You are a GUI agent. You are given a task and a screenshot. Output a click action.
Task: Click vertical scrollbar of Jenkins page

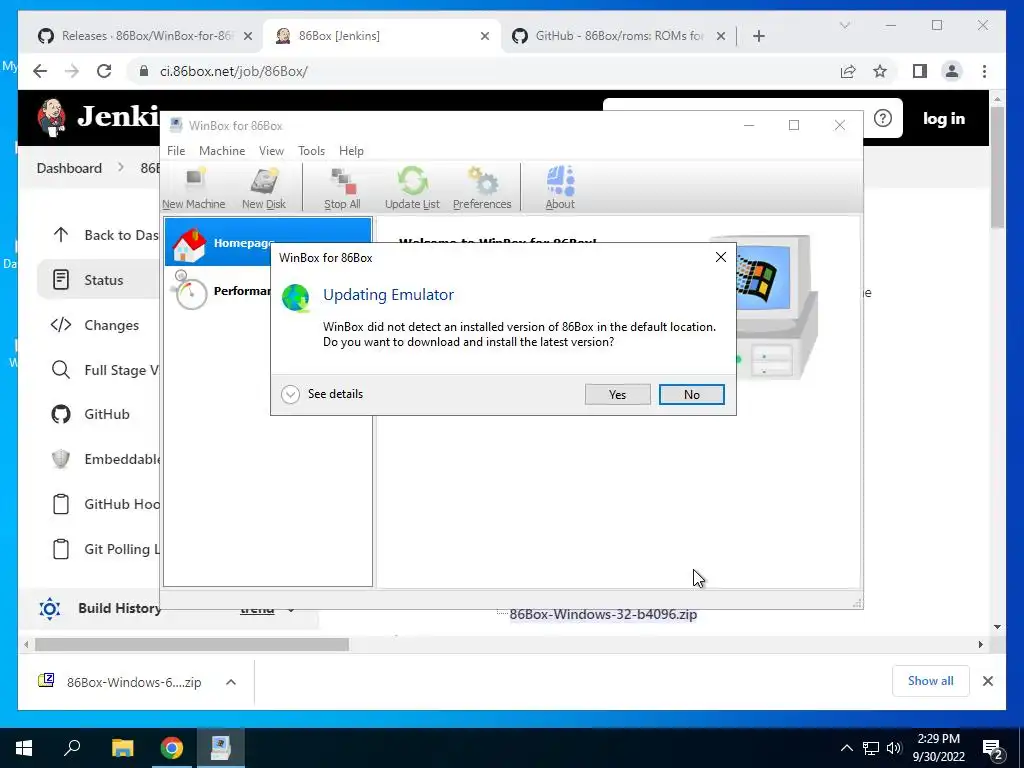[x=997, y=167]
